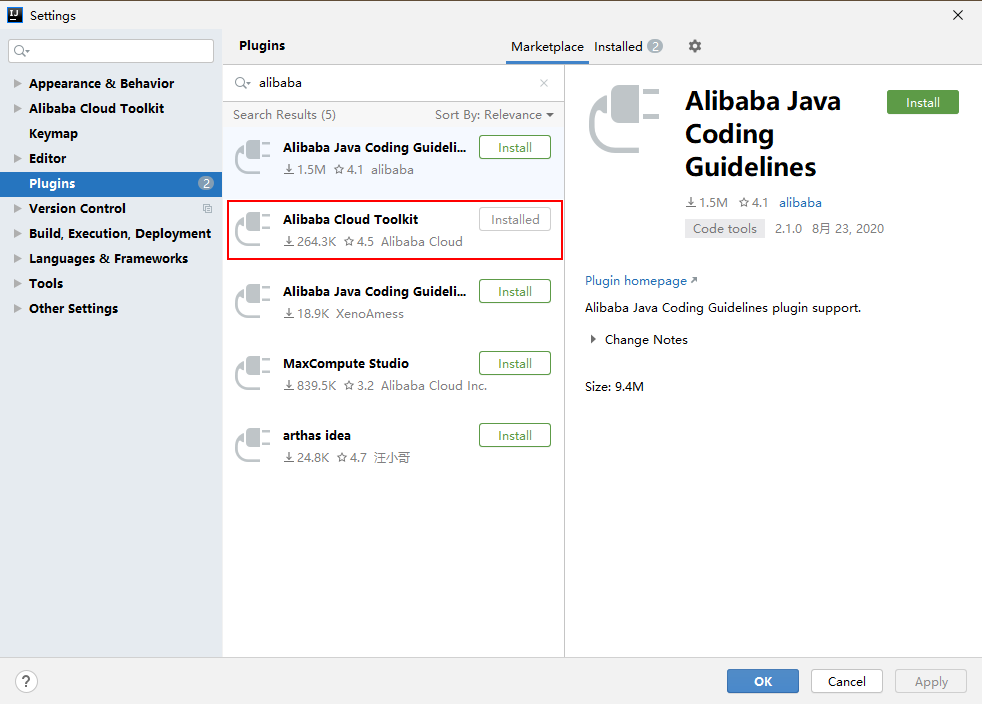The width and height of the screenshot is (982, 704).
Task: Click the plugins settings gear icon
Action: tap(695, 46)
